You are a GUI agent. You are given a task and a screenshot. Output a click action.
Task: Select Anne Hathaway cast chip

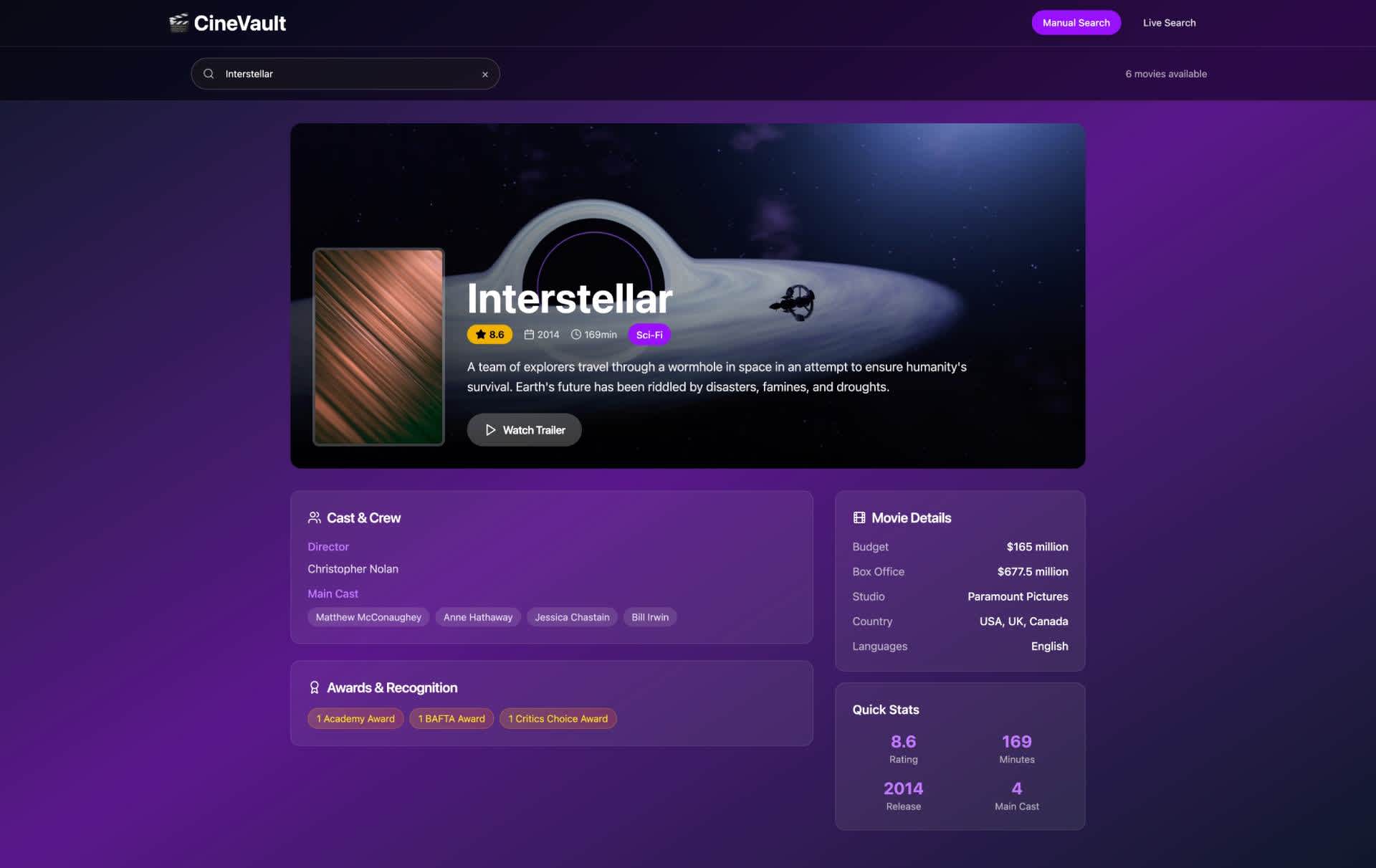[x=477, y=617]
